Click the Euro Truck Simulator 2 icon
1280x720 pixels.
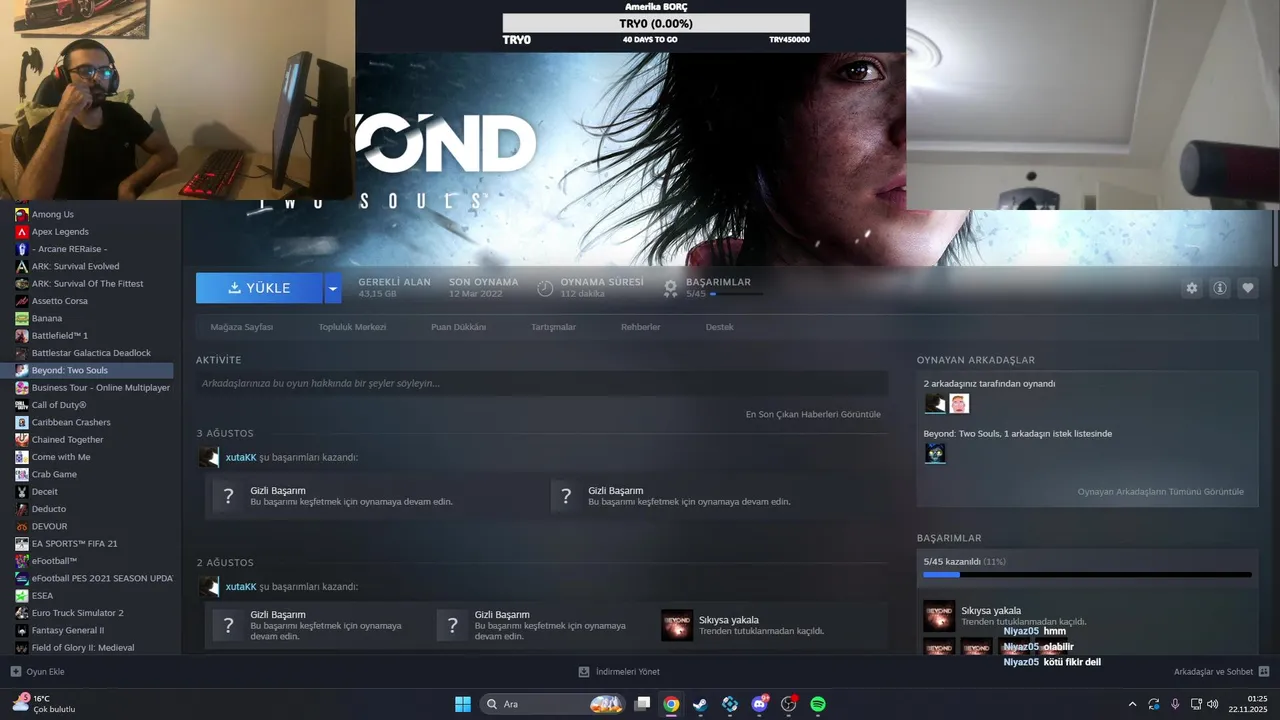(22, 613)
